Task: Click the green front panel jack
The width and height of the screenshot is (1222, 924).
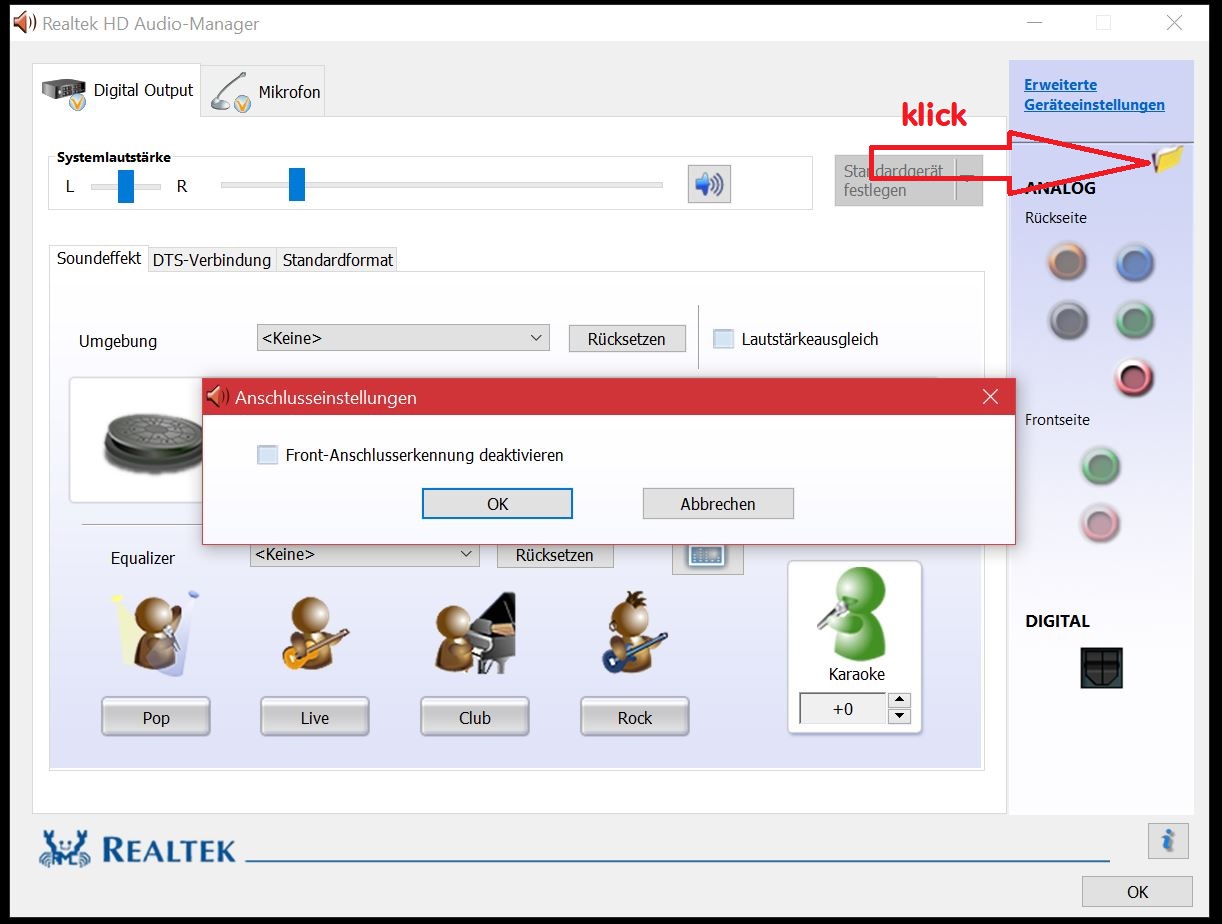Action: tap(1101, 466)
